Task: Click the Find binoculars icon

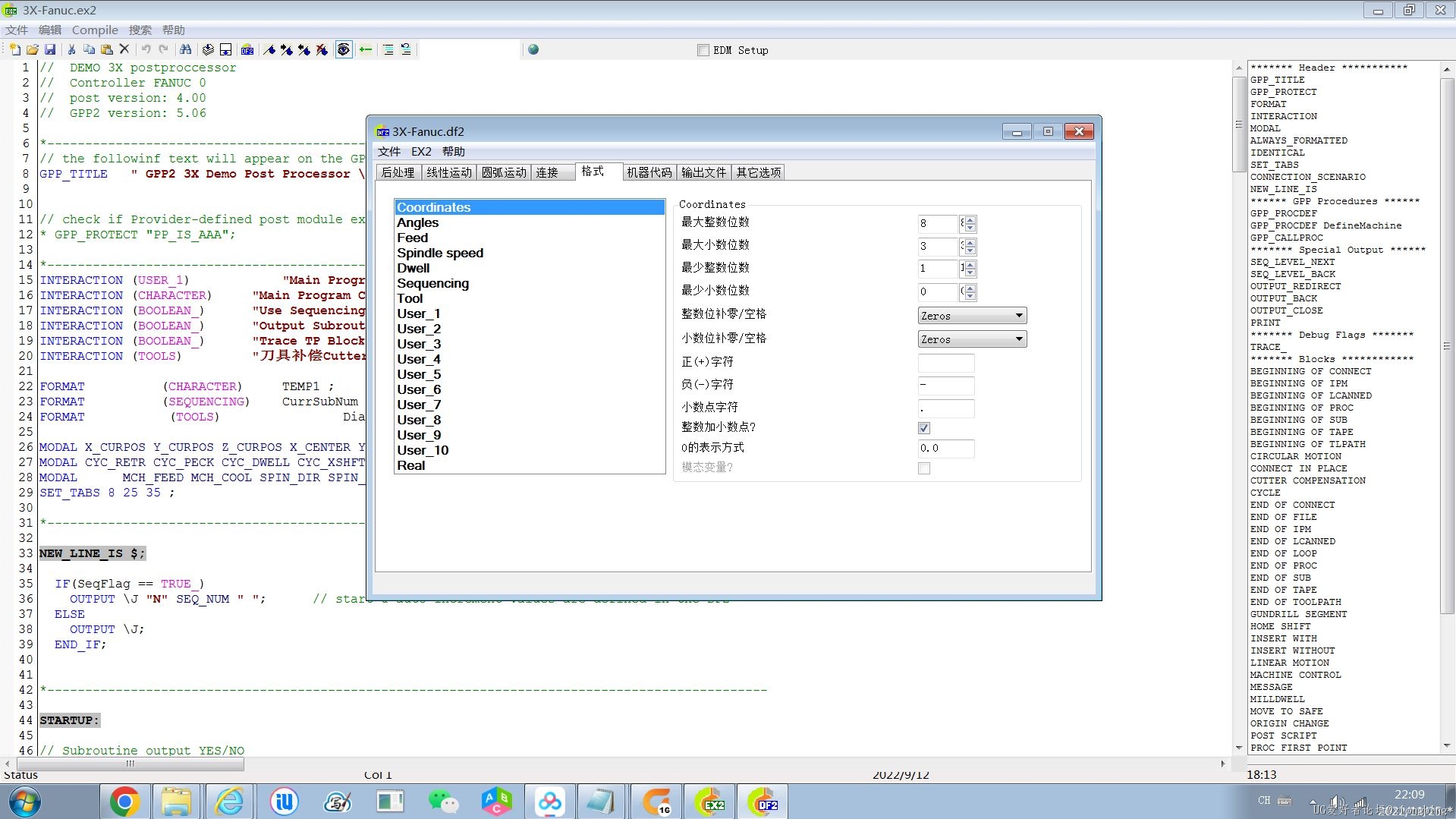Action: [x=185, y=49]
